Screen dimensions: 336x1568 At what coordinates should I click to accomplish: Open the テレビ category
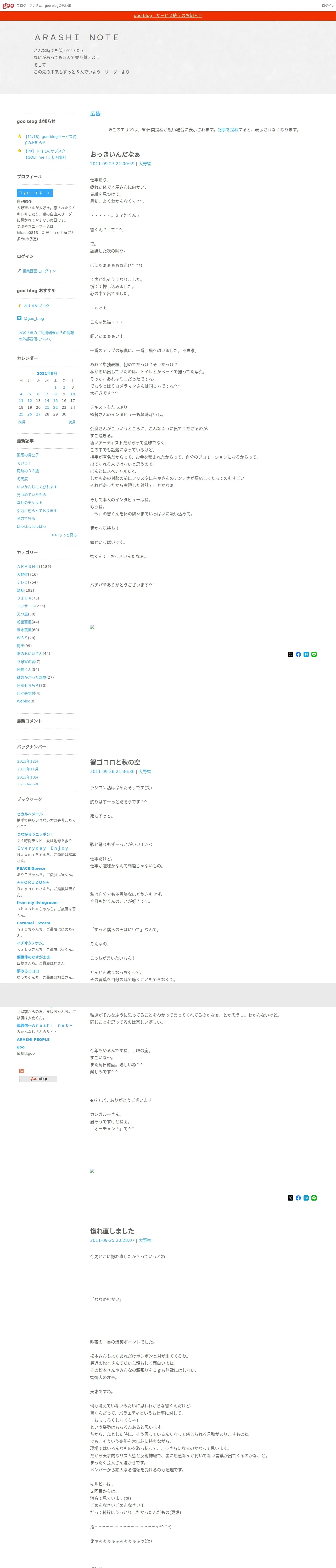[x=23, y=582]
